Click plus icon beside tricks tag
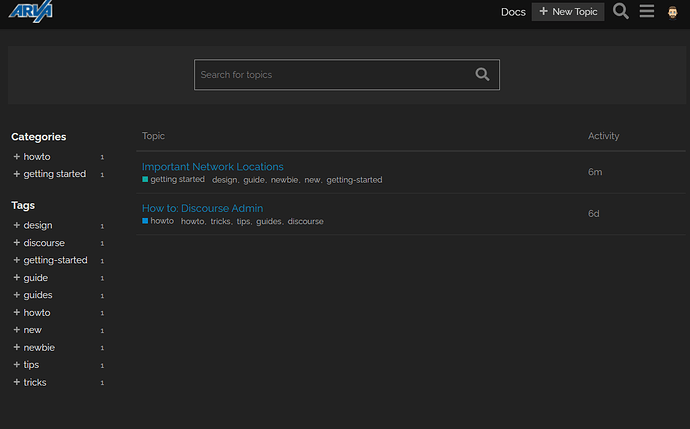The height and width of the screenshot is (429, 690). click(17, 382)
